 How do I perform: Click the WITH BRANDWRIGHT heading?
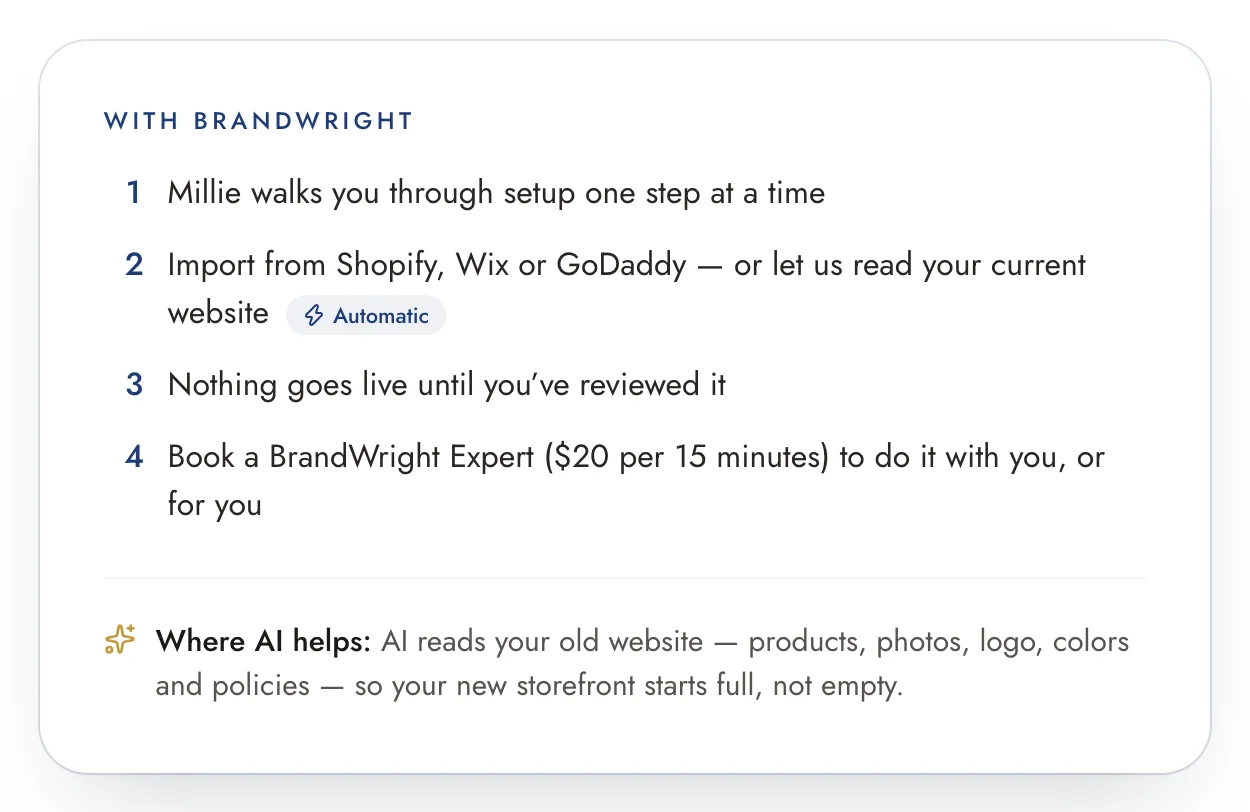(x=258, y=122)
